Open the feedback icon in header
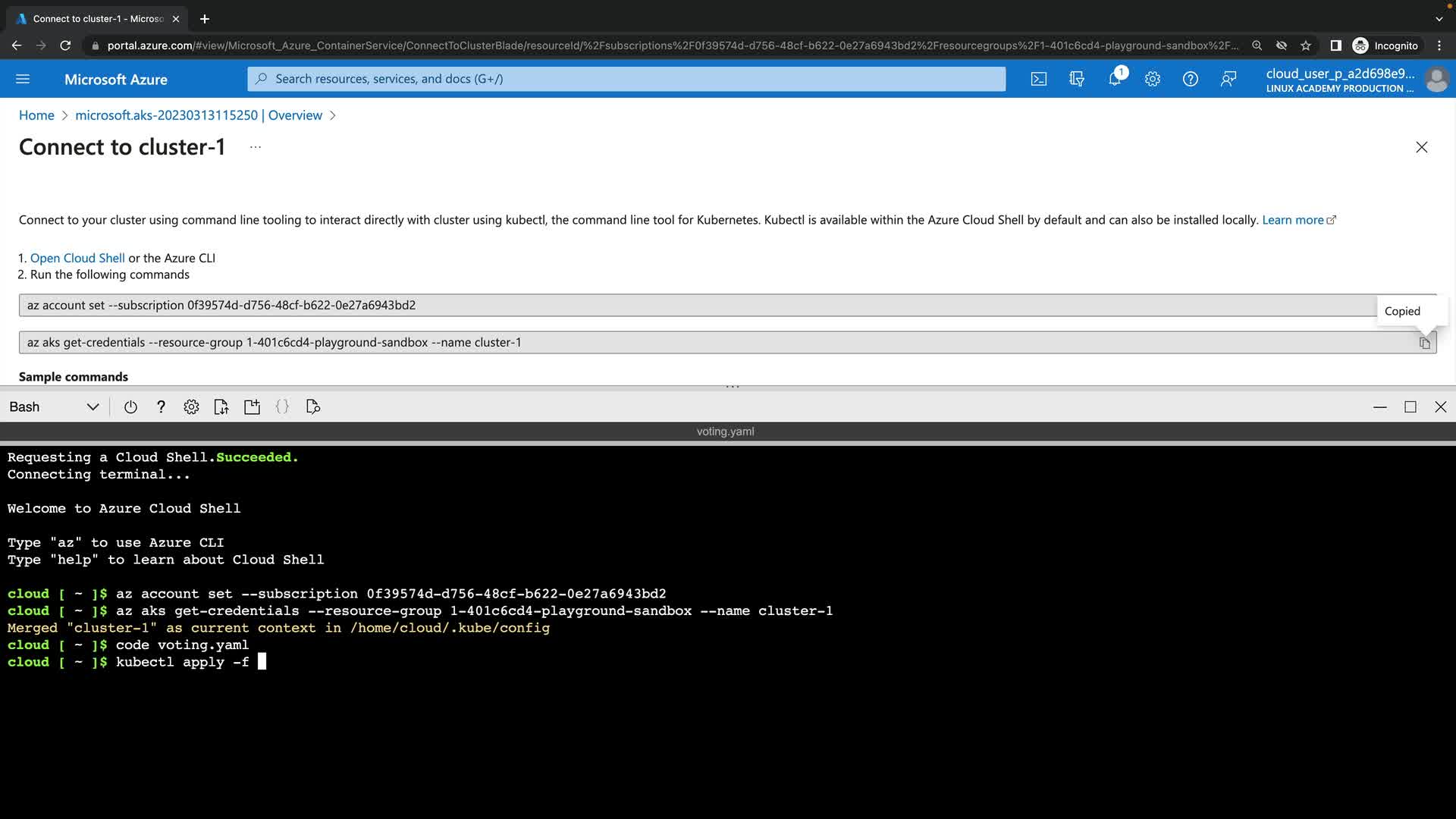This screenshot has width=1456, height=819. coord(1228,79)
